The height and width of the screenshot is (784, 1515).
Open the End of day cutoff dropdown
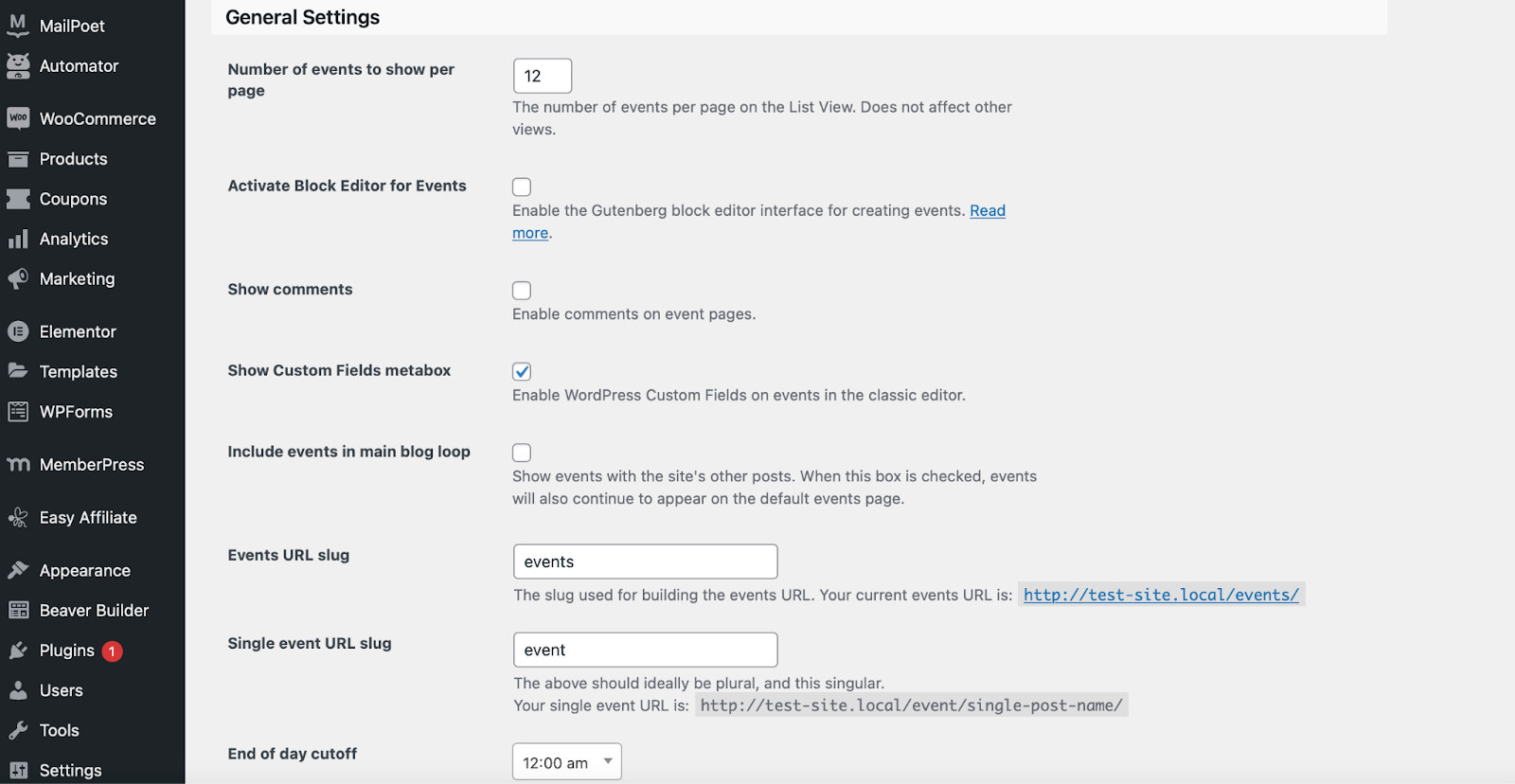[x=566, y=762]
